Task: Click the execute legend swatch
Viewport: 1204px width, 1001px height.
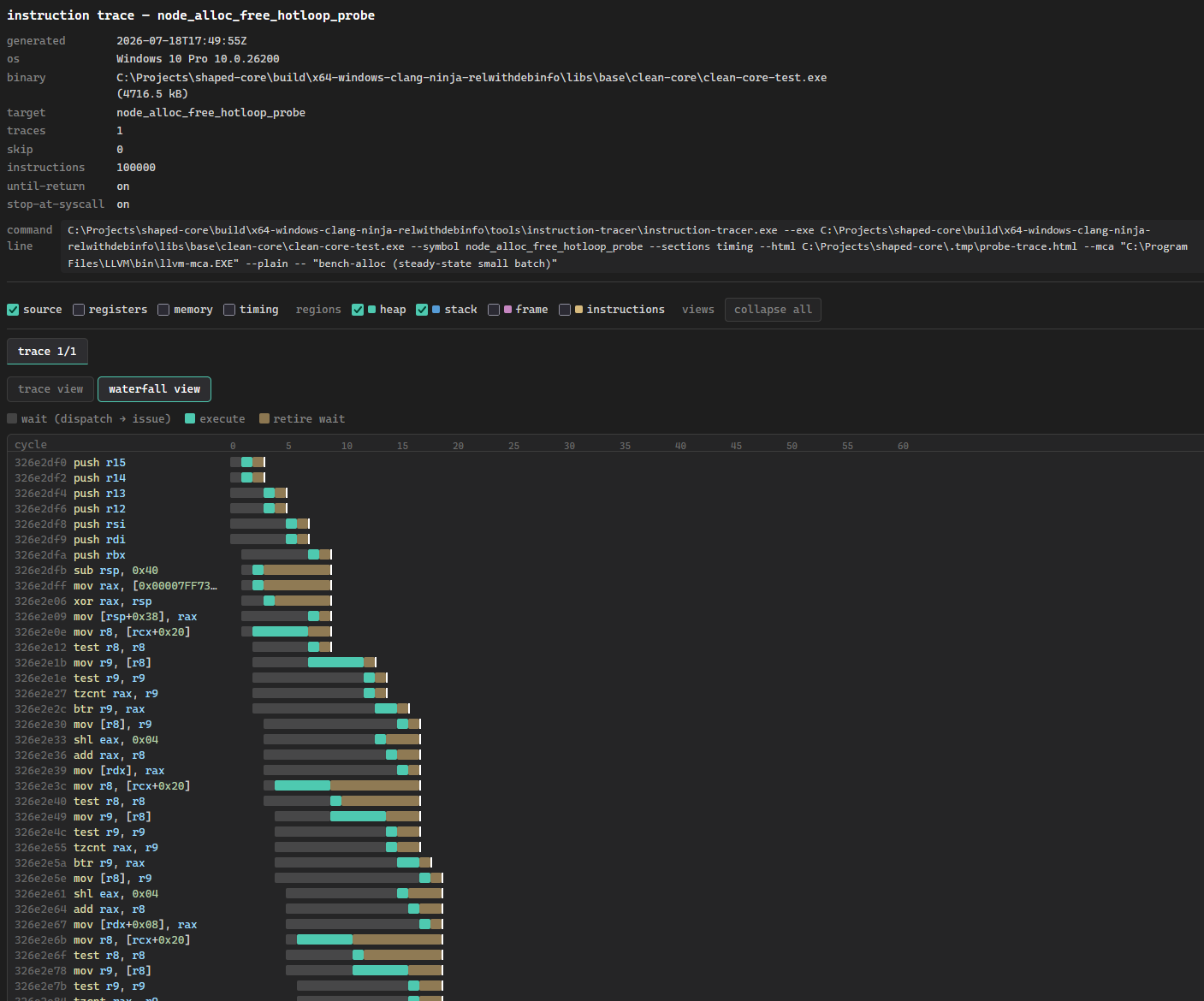Action: coord(190,418)
